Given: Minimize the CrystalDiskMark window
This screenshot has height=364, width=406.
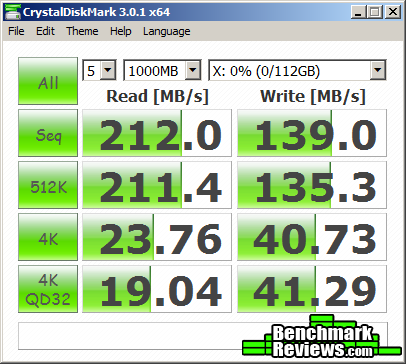Looking at the screenshot, I should coord(359,12).
